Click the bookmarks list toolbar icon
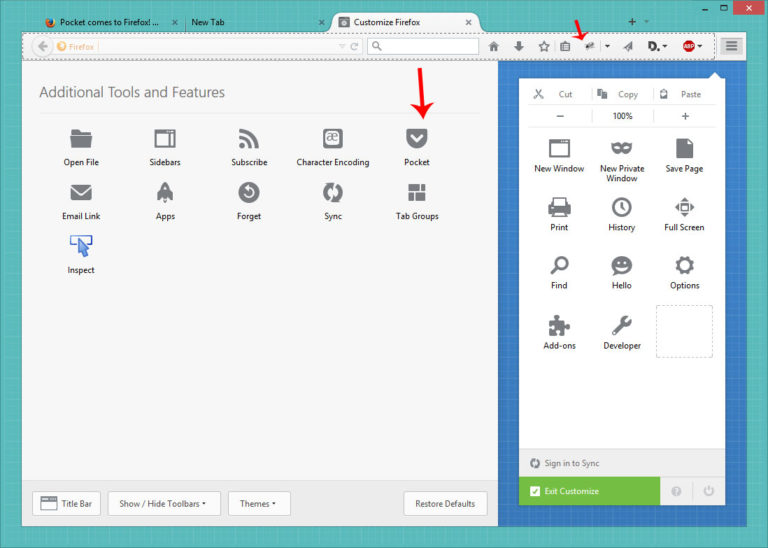 tap(565, 47)
